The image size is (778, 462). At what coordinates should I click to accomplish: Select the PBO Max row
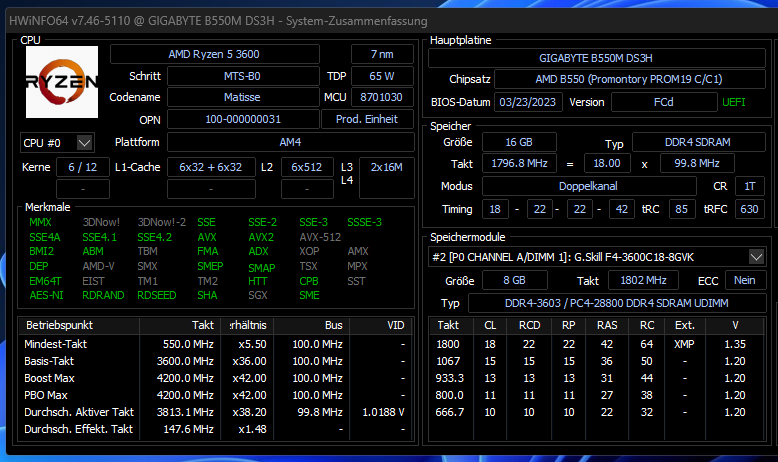click(215, 395)
